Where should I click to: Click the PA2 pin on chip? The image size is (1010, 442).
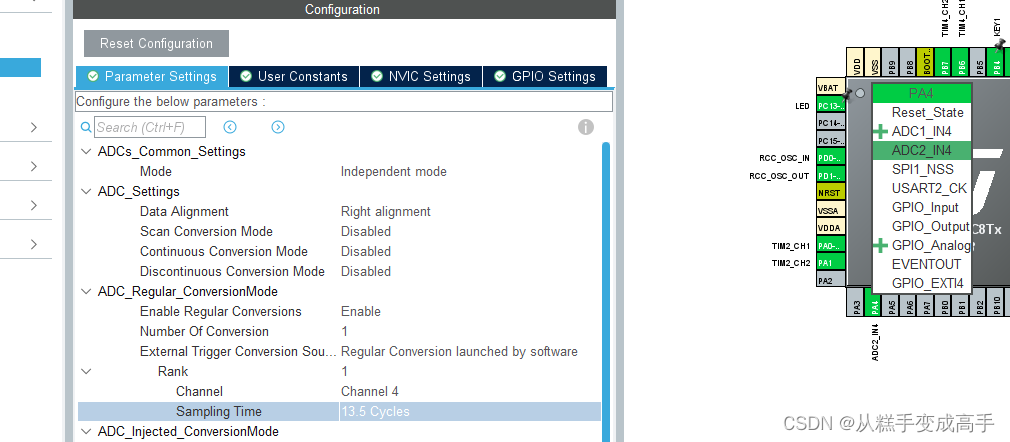(830, 280)
